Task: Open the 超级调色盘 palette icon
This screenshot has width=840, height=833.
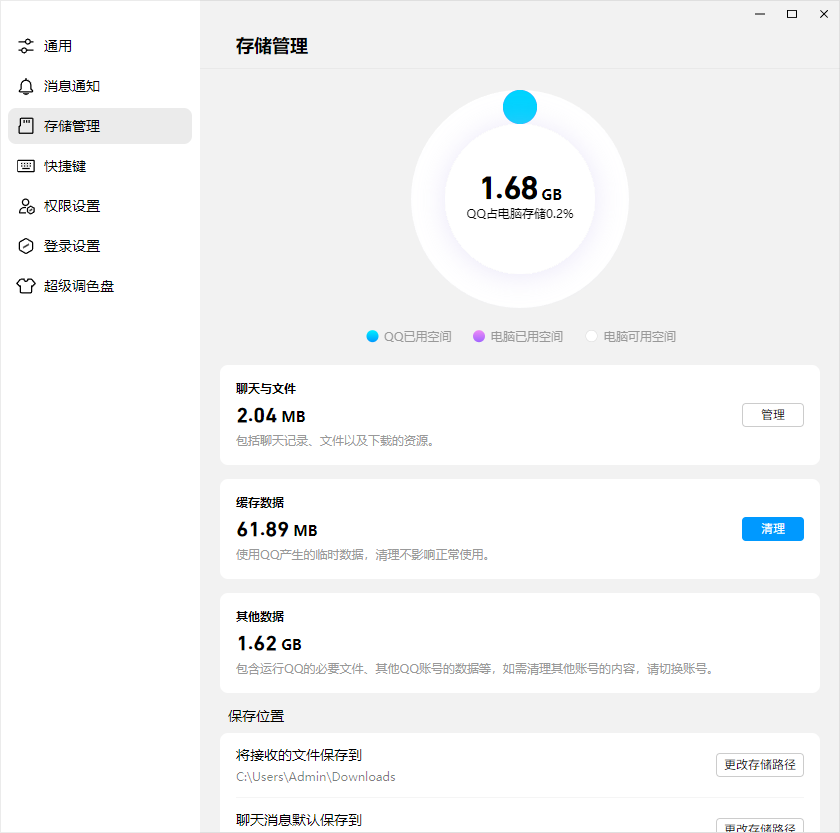Action: coord(25,286)
